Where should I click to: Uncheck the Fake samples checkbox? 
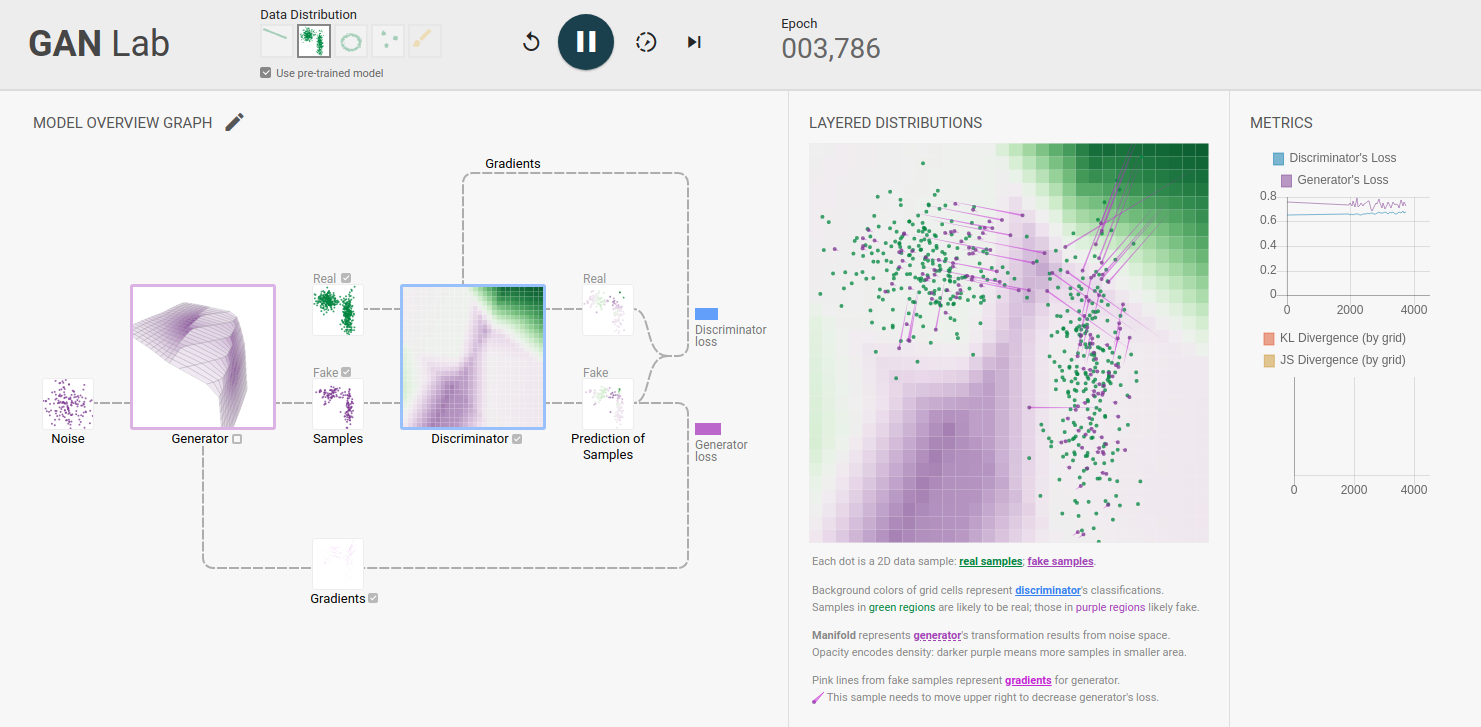coord(346,373)
